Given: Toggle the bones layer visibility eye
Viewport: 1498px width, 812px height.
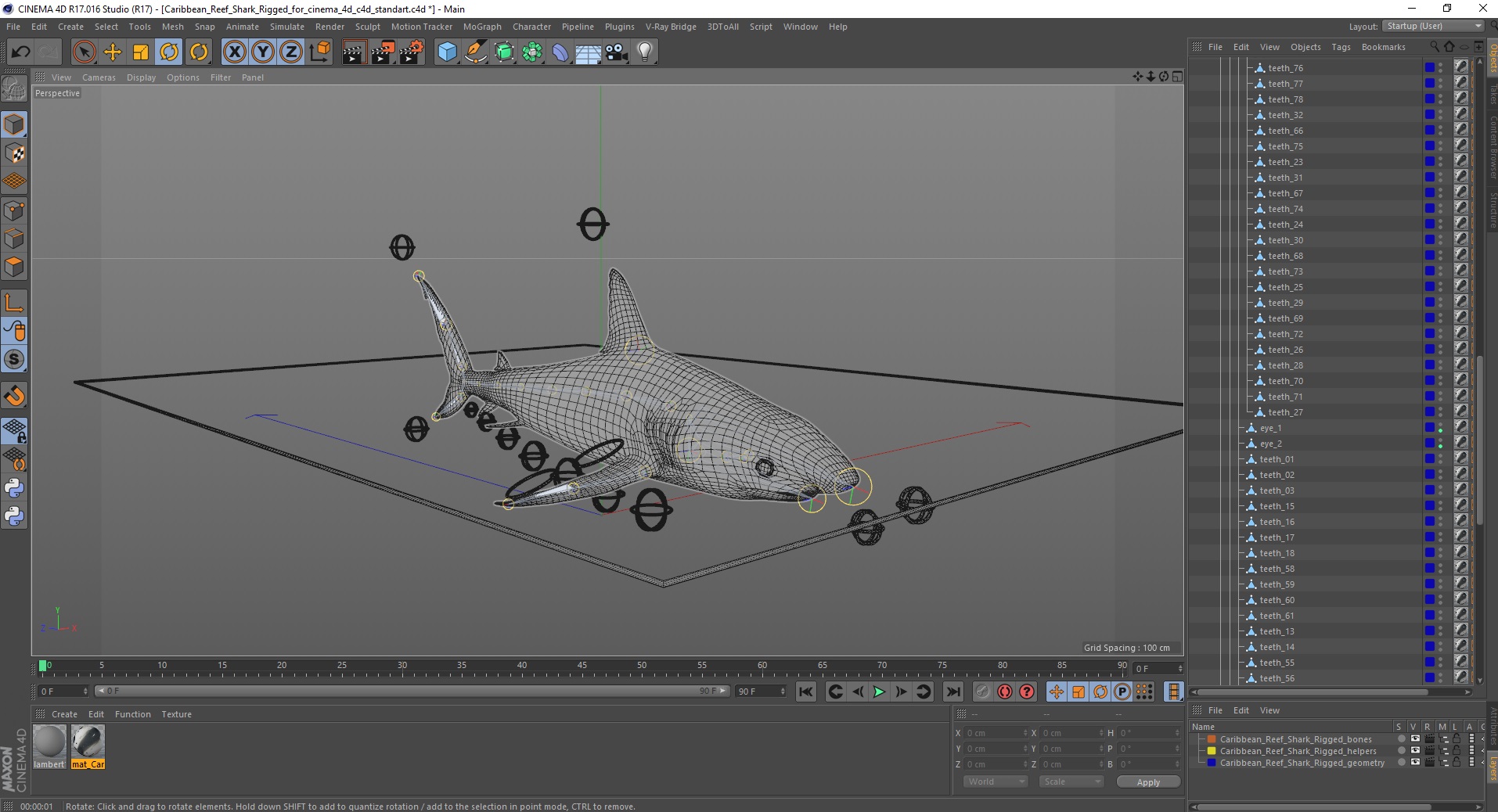Looking at the screenshot, I should 1415,738.
